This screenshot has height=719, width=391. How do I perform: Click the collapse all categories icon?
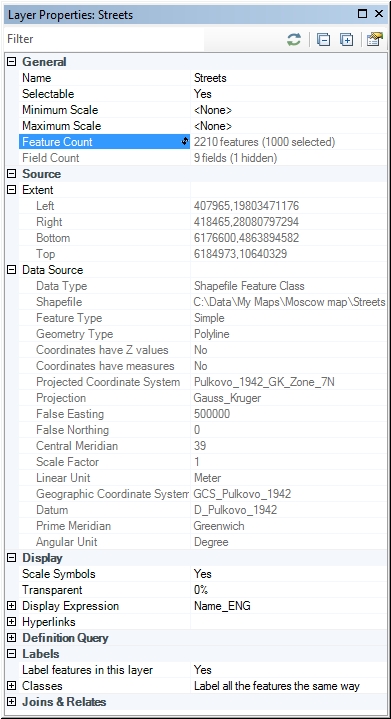click(324, 40)
